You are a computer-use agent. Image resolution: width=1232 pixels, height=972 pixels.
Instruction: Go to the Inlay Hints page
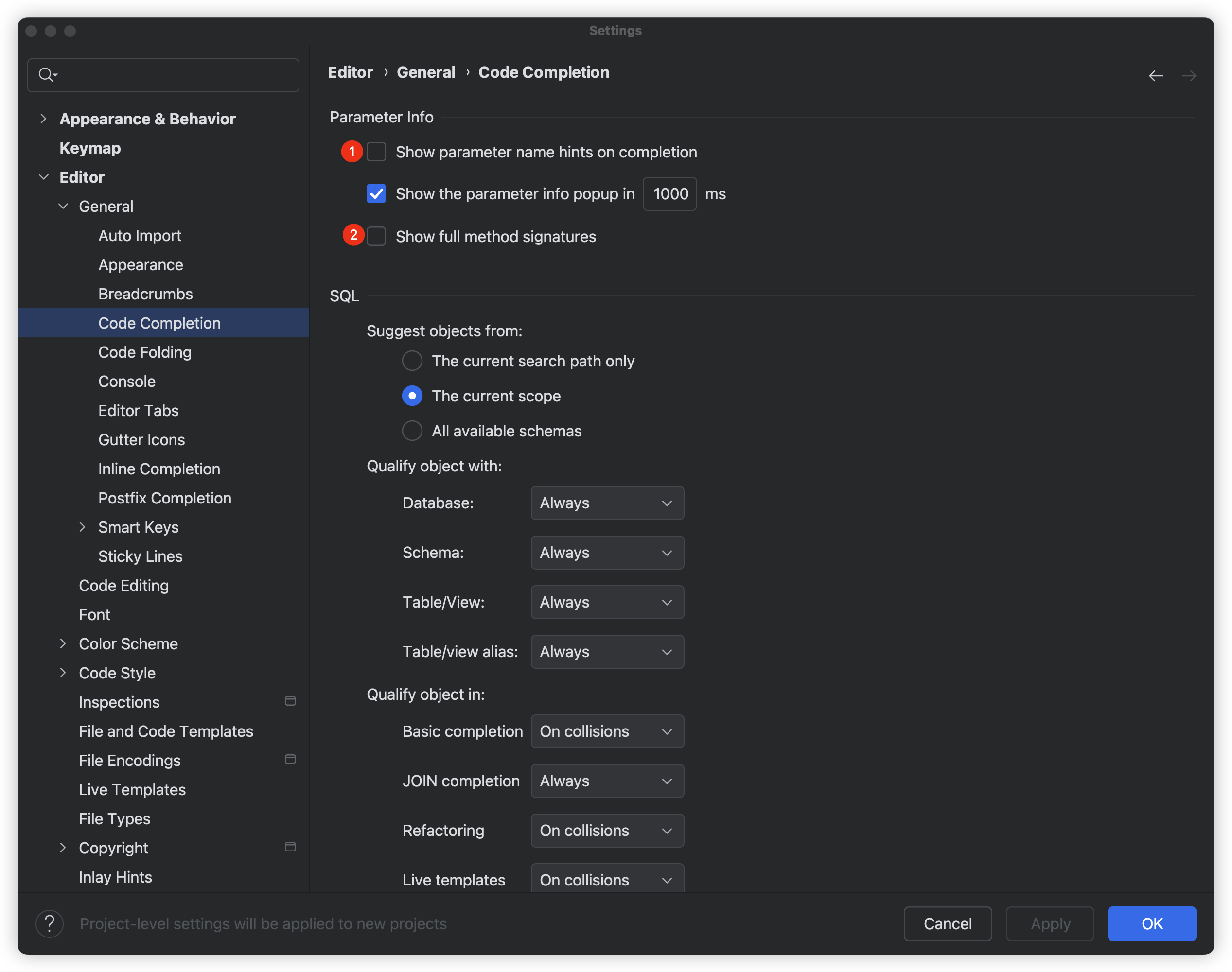pos(115,877)
